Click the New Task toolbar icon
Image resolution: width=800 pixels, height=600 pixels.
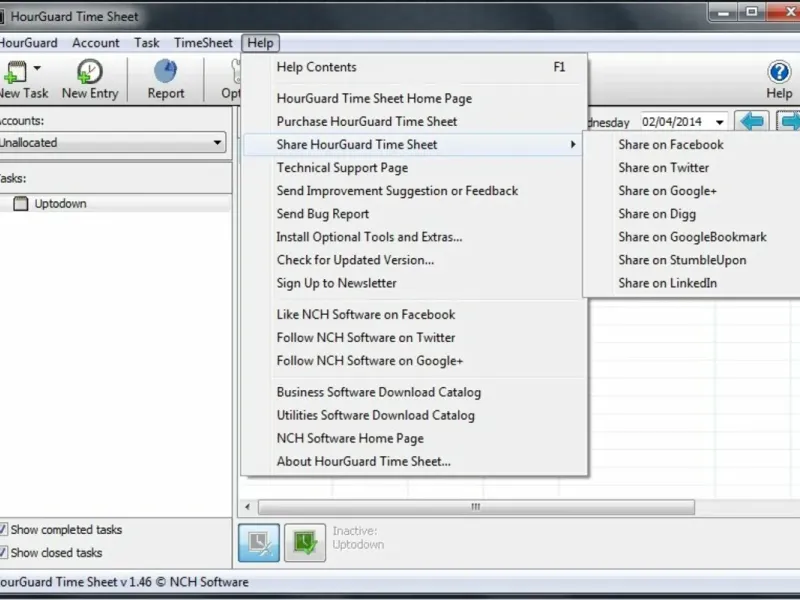15,72
